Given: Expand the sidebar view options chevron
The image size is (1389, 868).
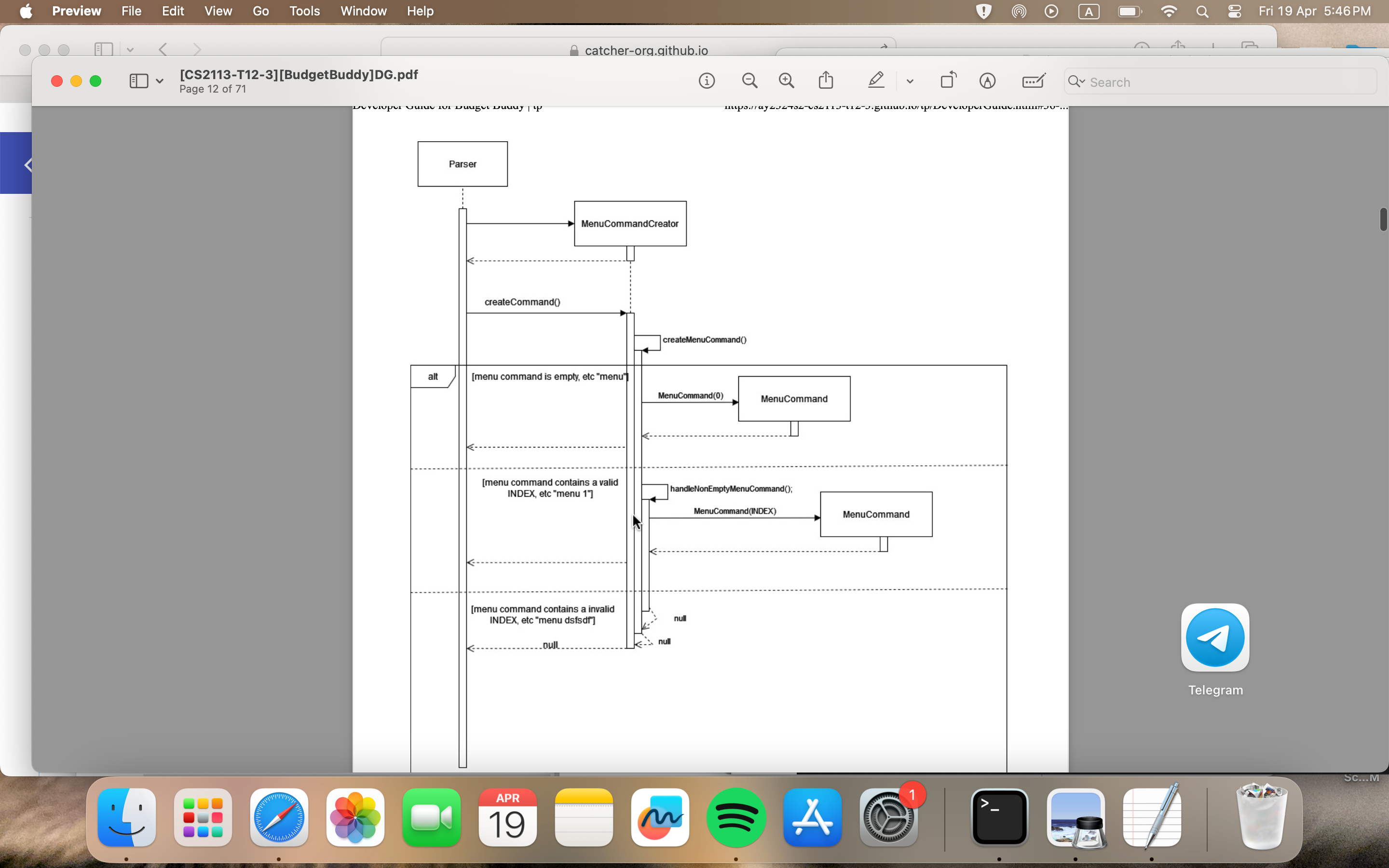Looking at the screenshot, I should [x=160, y=81].
